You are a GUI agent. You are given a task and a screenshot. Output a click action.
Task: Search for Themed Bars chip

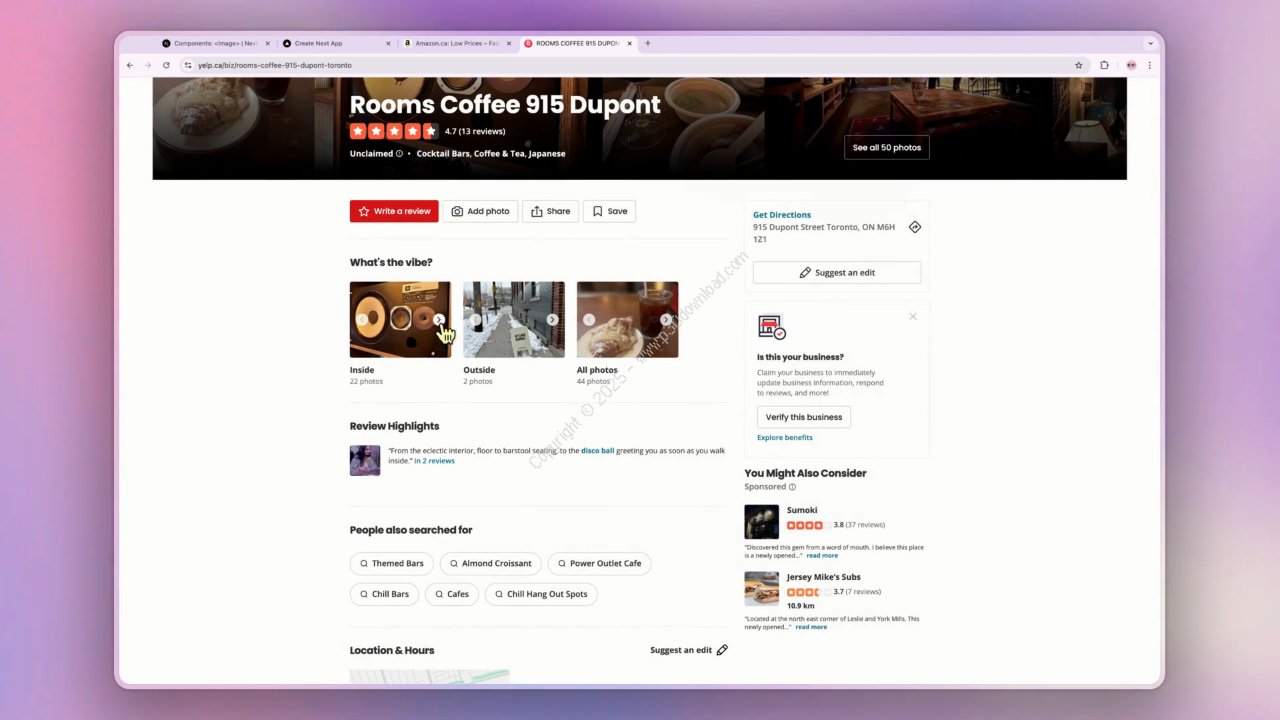(x=392, y=564)
